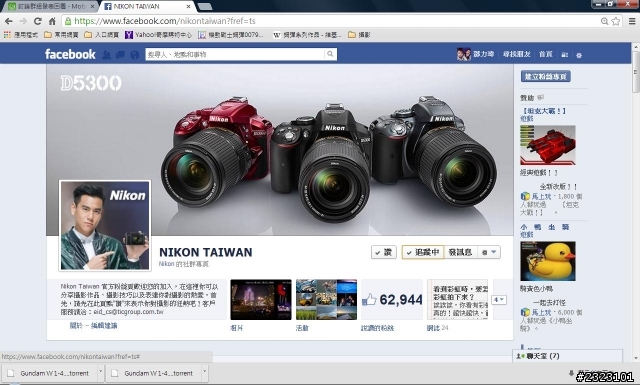Open the chat bar showing 7 online
The image size is (640, 385).
(x=568, y=356)
